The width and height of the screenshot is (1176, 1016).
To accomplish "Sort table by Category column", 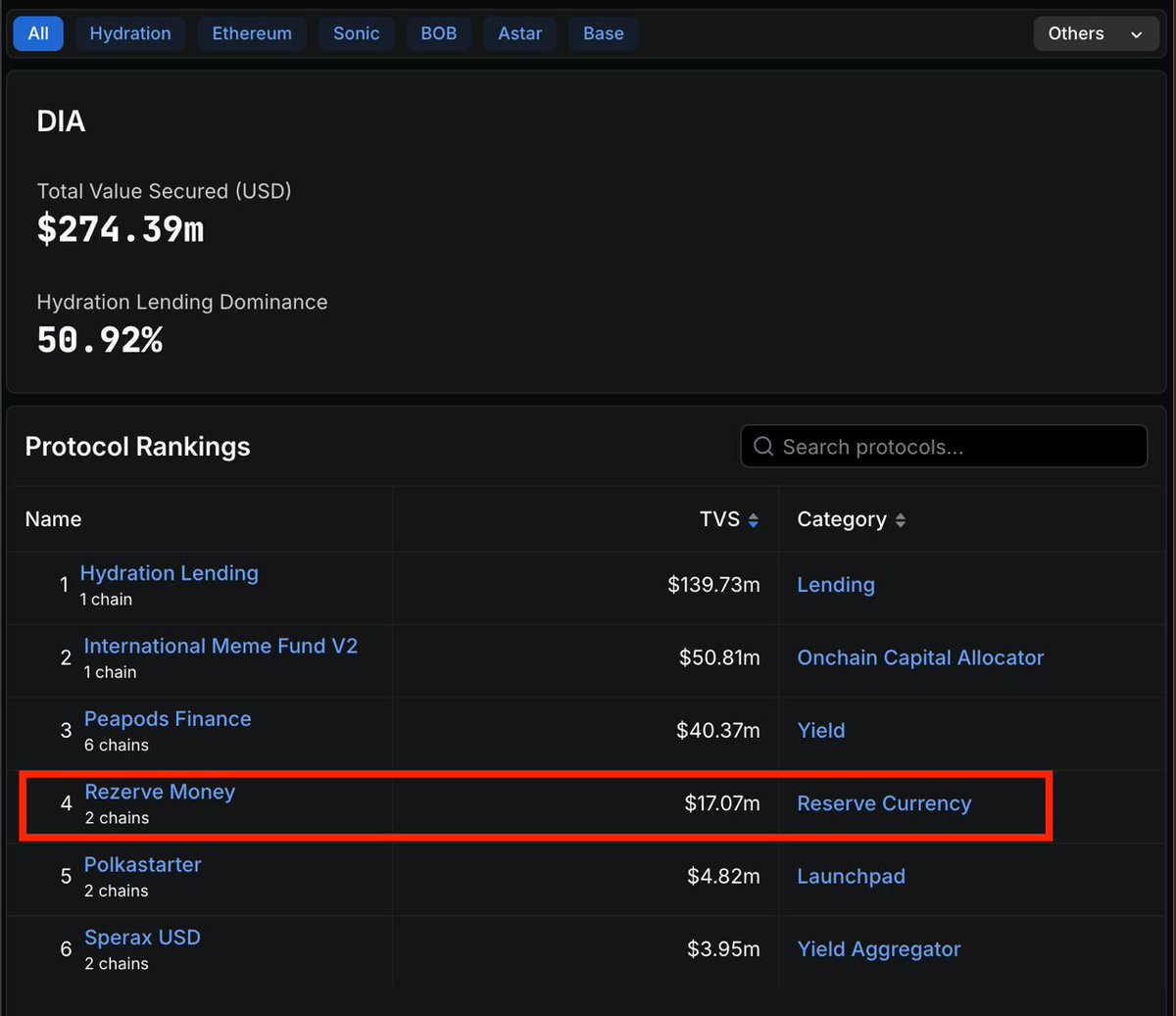I will (852, 519).
